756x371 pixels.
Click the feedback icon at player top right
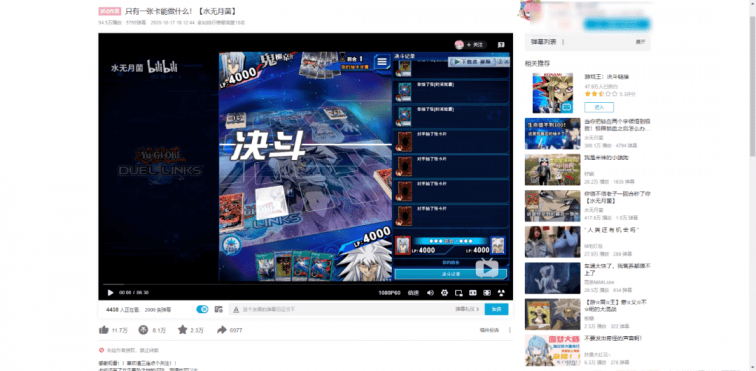[501, 45]
